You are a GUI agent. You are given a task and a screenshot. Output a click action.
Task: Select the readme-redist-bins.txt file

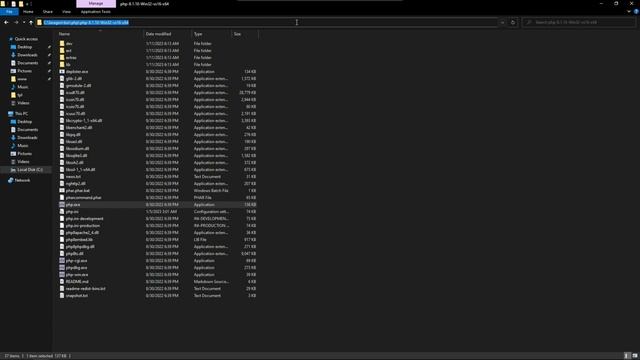(x=85, y=289)
